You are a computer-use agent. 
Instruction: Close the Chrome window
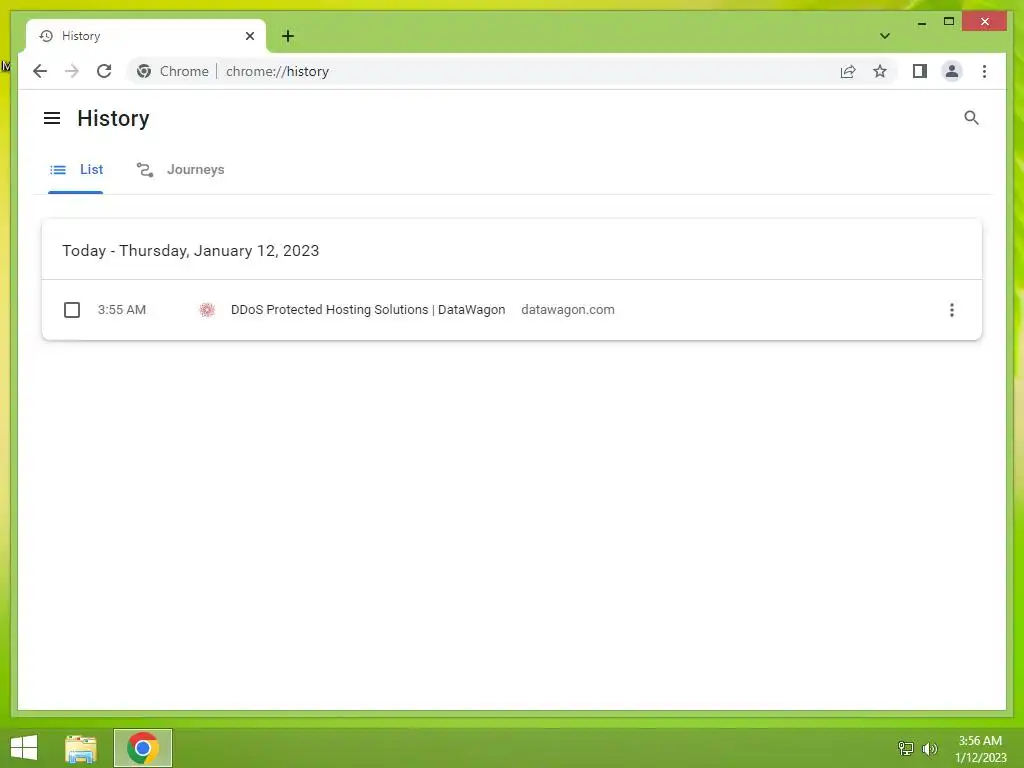(985, 22)
